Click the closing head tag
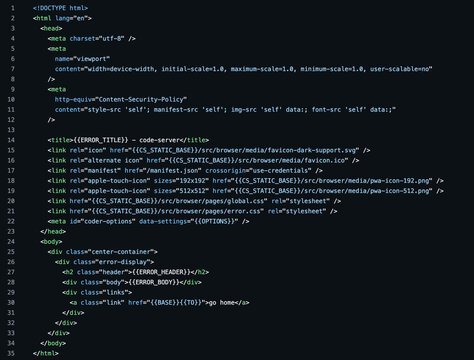Image resolution: width=474 pixels, height=360 pixels. (x=53, y=231)
